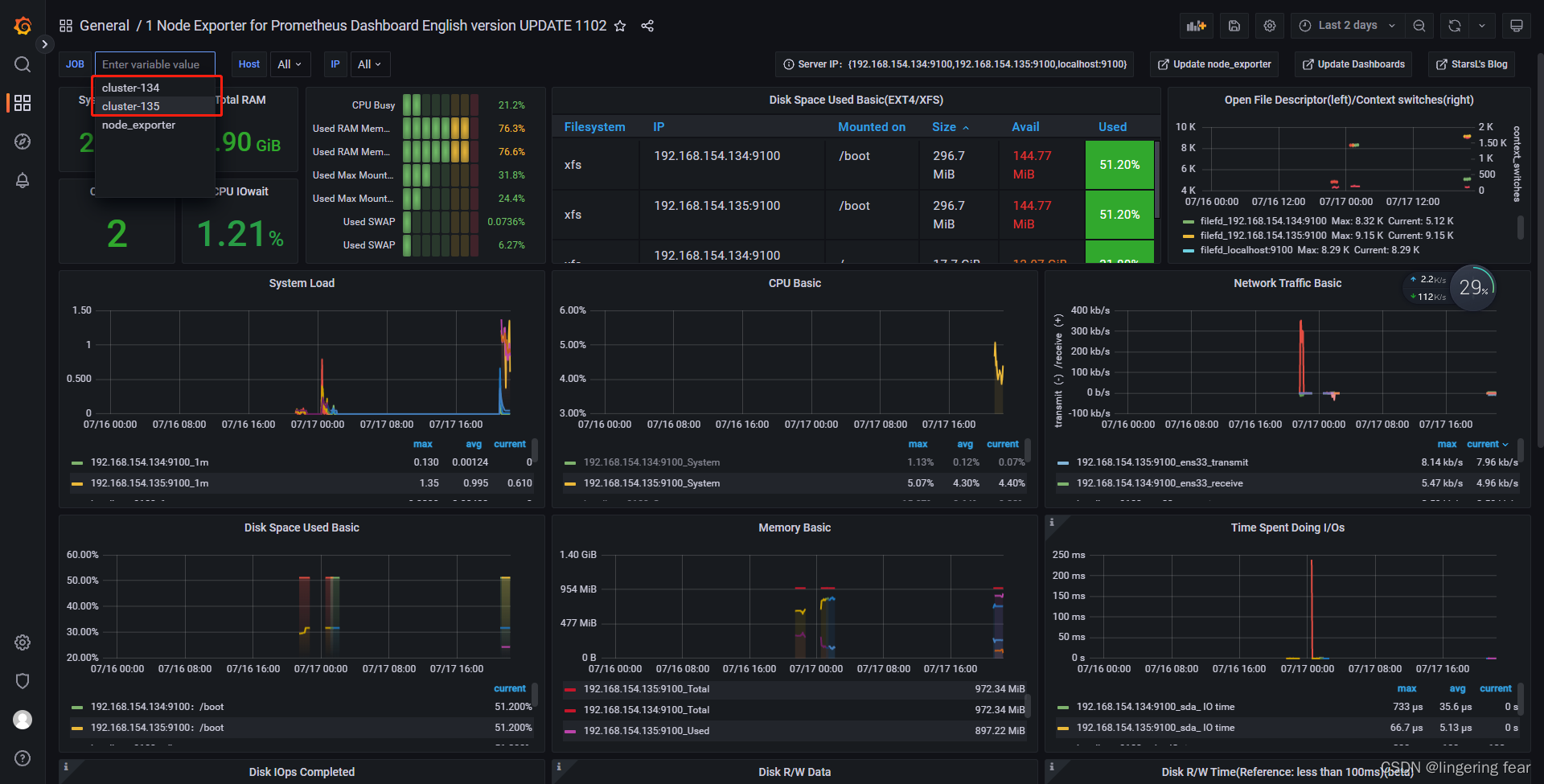Image resolution: width=1544 pixels, height=784 pixels.
Task: Open Explore from the sidebar
Action: (x=22, y=142)
